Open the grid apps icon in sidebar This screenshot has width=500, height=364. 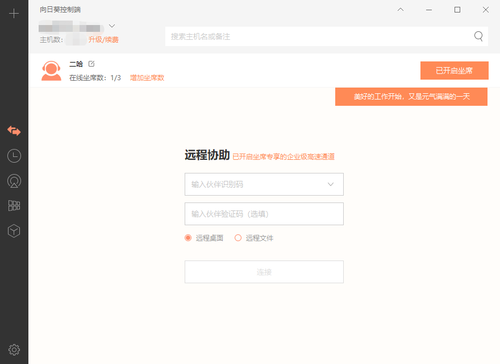14,206
